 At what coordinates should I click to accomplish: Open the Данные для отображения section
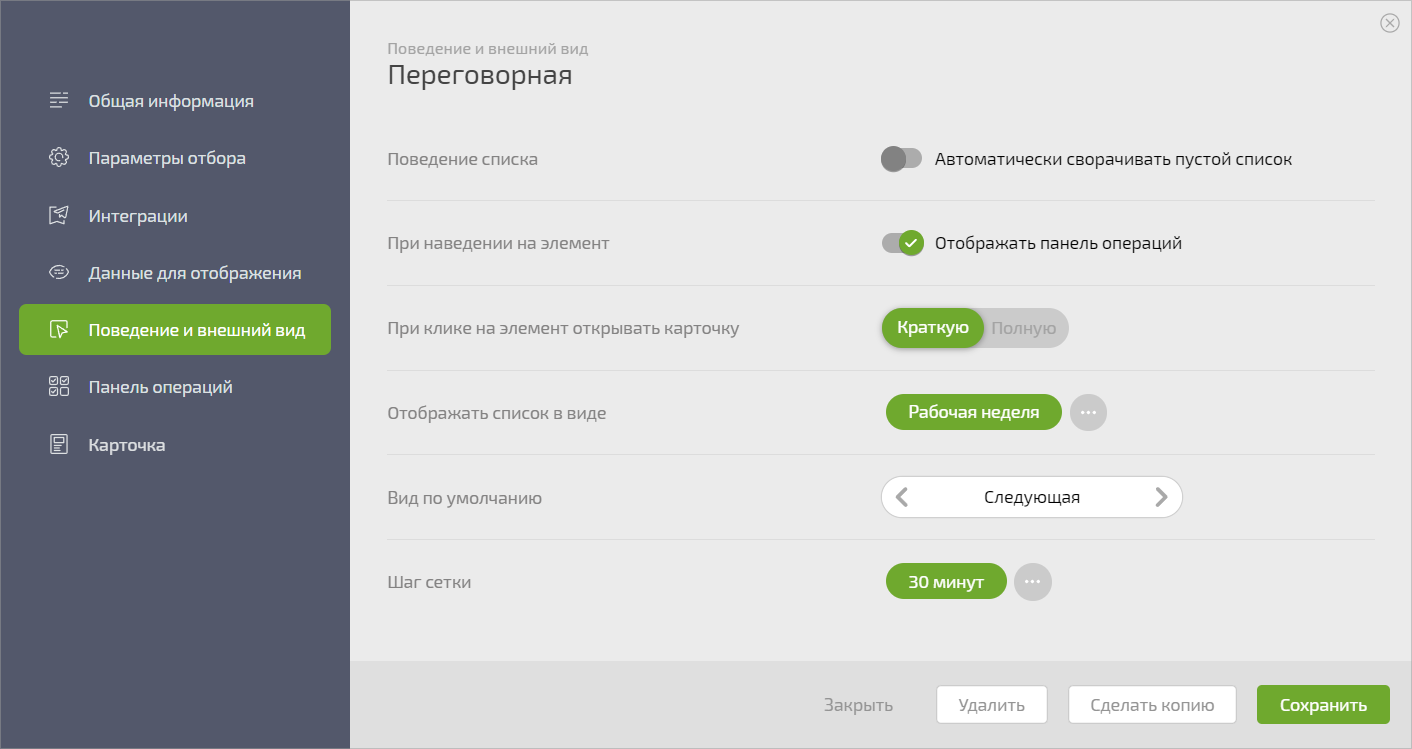(195, 273)
